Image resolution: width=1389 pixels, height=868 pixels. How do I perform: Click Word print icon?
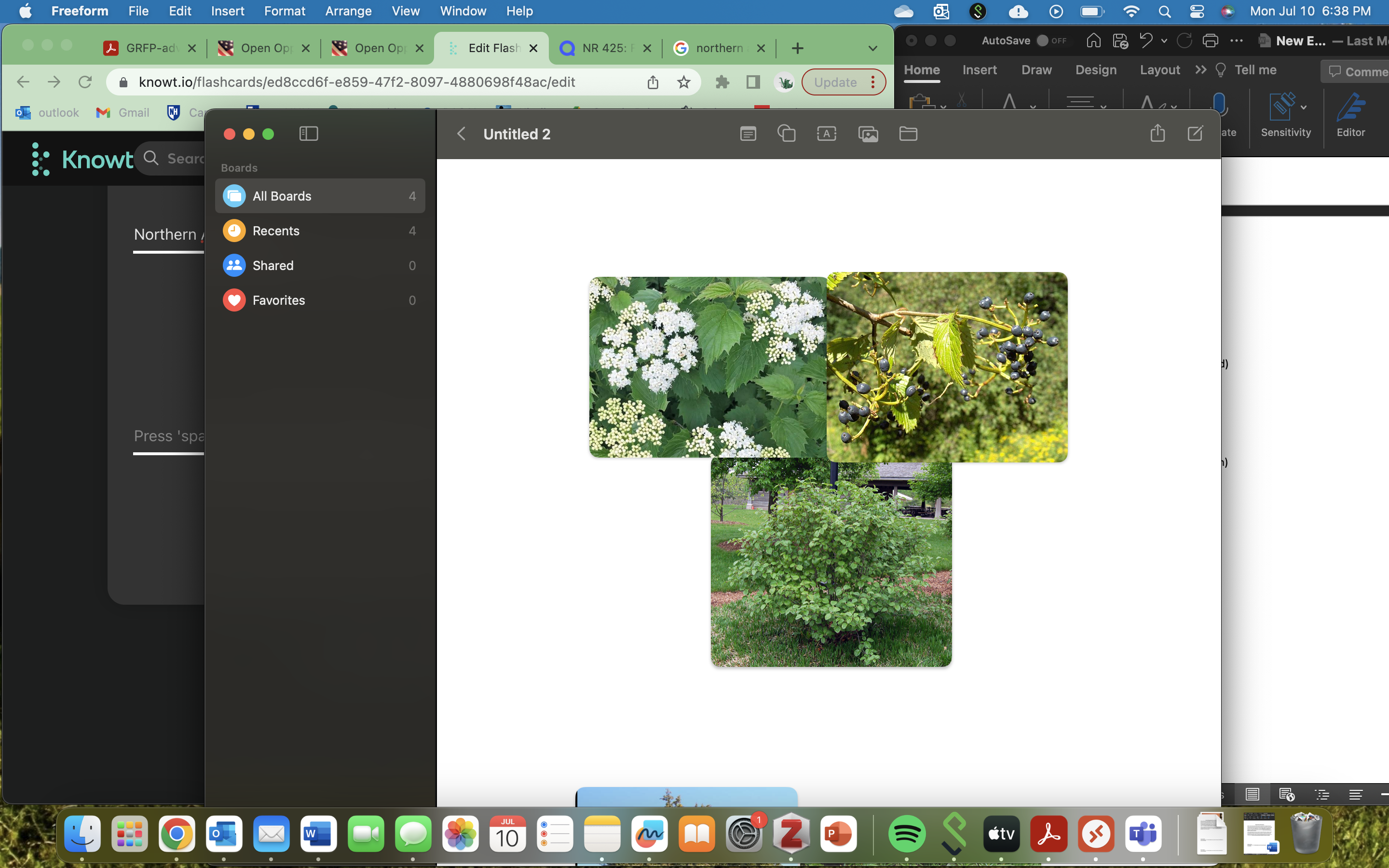tap(1210, 40)
